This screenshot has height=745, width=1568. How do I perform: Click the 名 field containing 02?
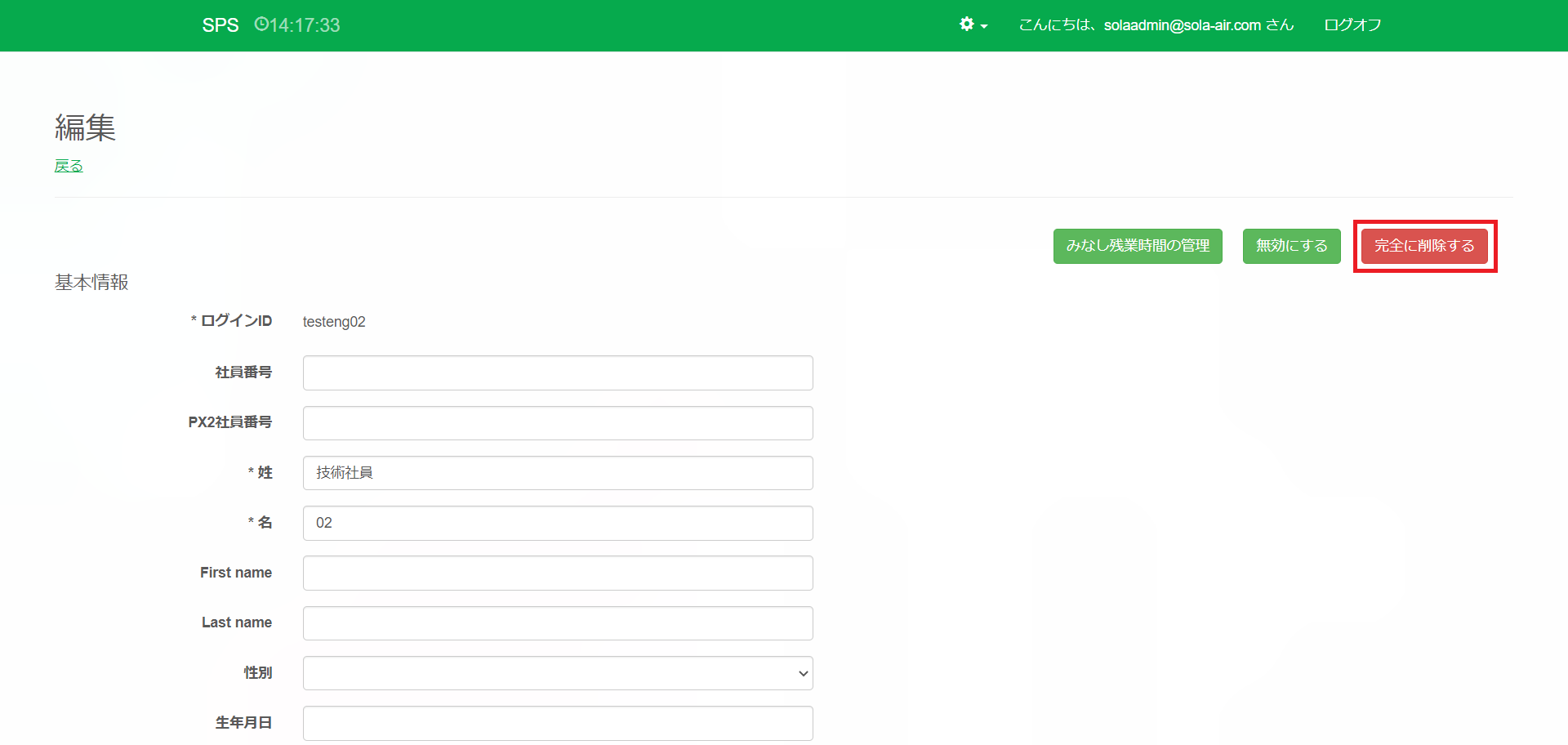[x=558, y=523]
